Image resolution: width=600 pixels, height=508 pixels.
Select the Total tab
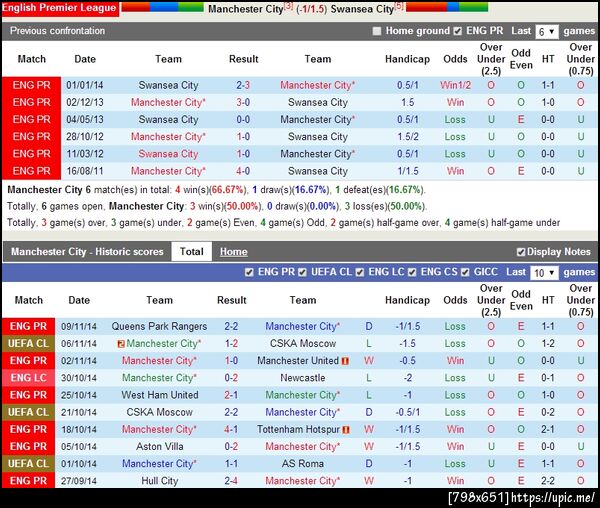point(191,251)
